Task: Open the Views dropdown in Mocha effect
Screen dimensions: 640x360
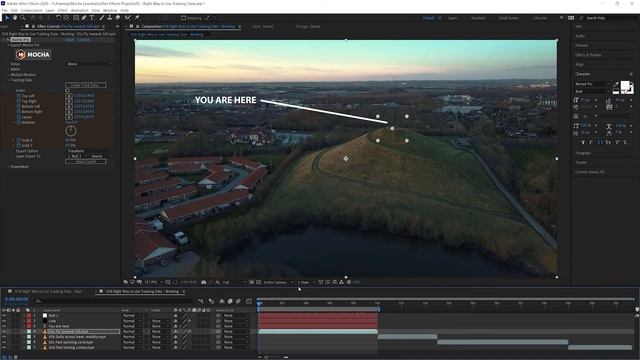Action: (89, 64)
